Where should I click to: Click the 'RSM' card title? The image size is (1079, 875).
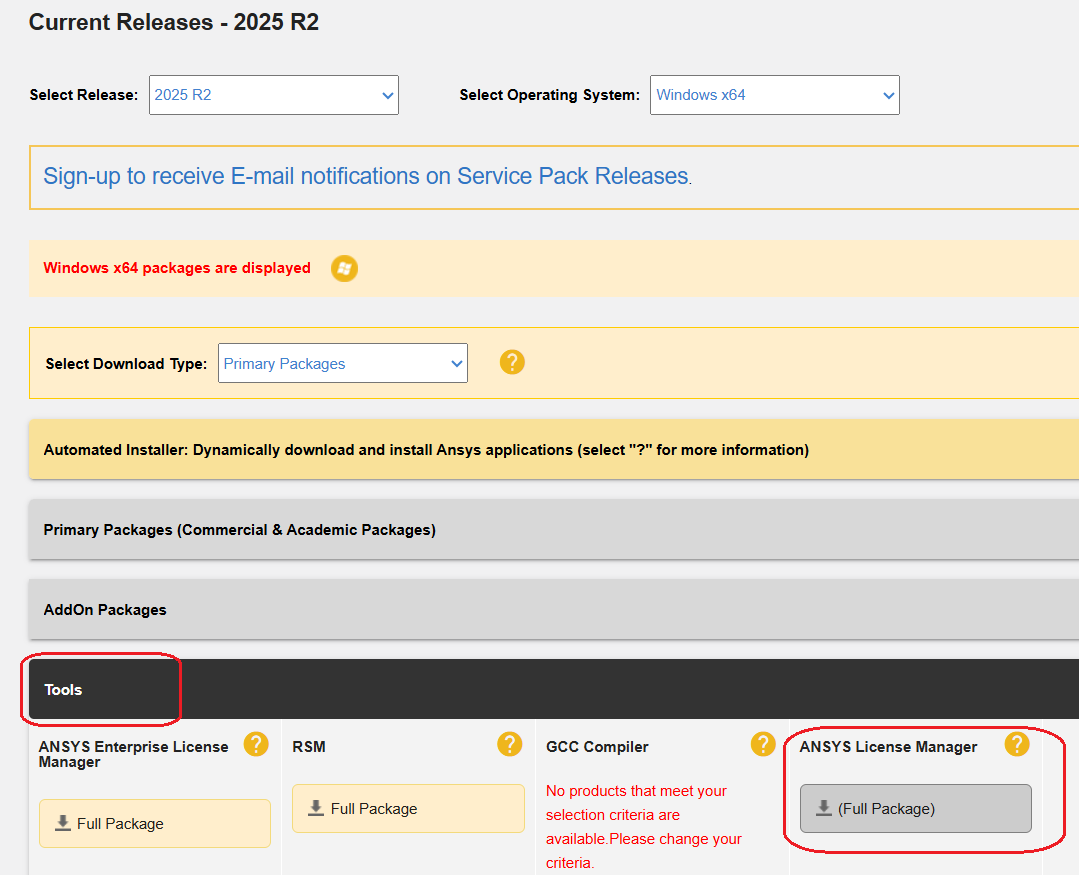click(x=309, y=747)
